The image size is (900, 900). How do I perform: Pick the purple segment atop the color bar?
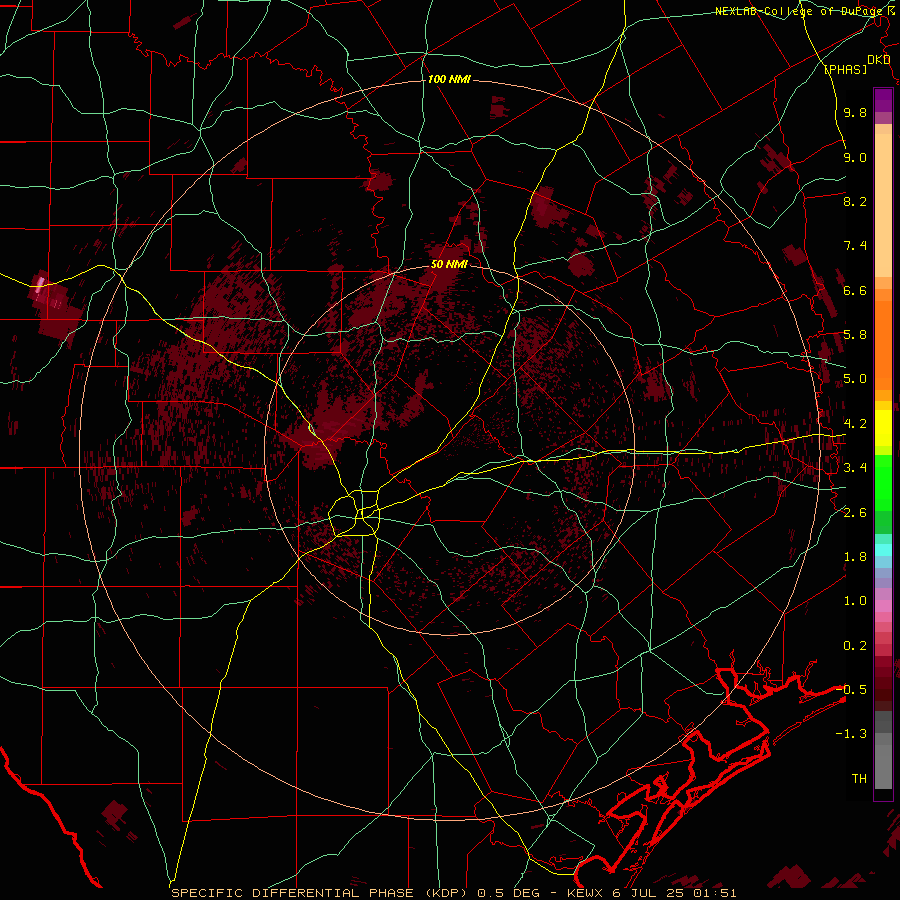pyautogui.click(x=883, y=100)
